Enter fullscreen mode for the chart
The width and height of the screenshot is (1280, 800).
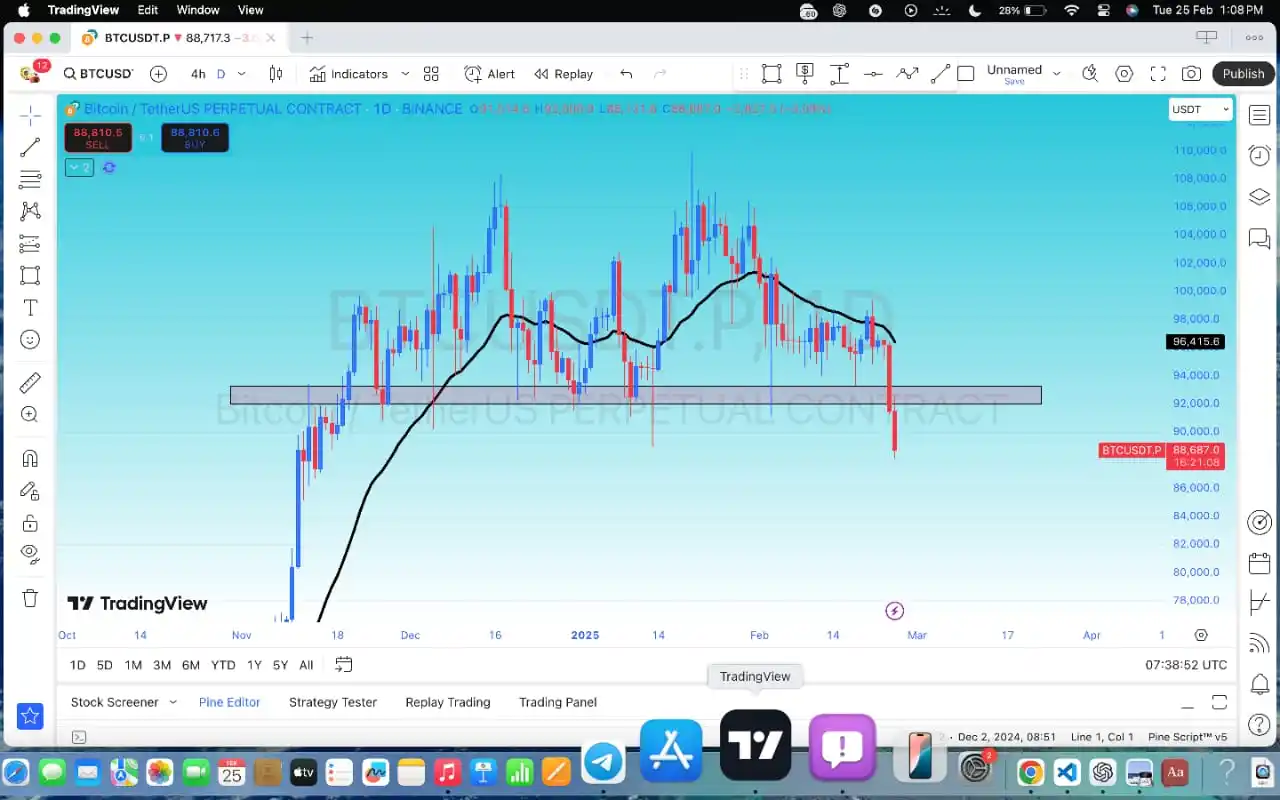pos(1158,74)
